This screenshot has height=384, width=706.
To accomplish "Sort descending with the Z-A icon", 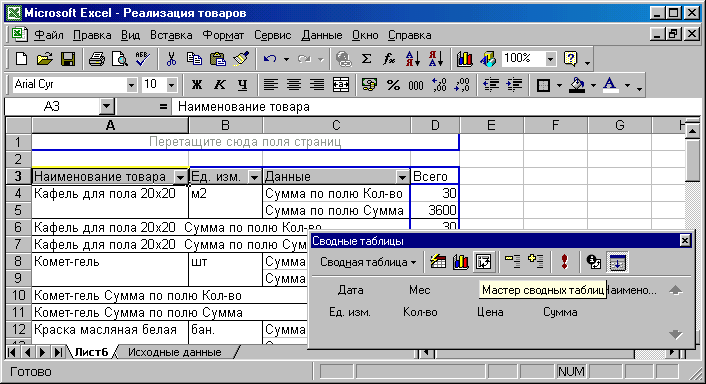I will coord(436,59).
